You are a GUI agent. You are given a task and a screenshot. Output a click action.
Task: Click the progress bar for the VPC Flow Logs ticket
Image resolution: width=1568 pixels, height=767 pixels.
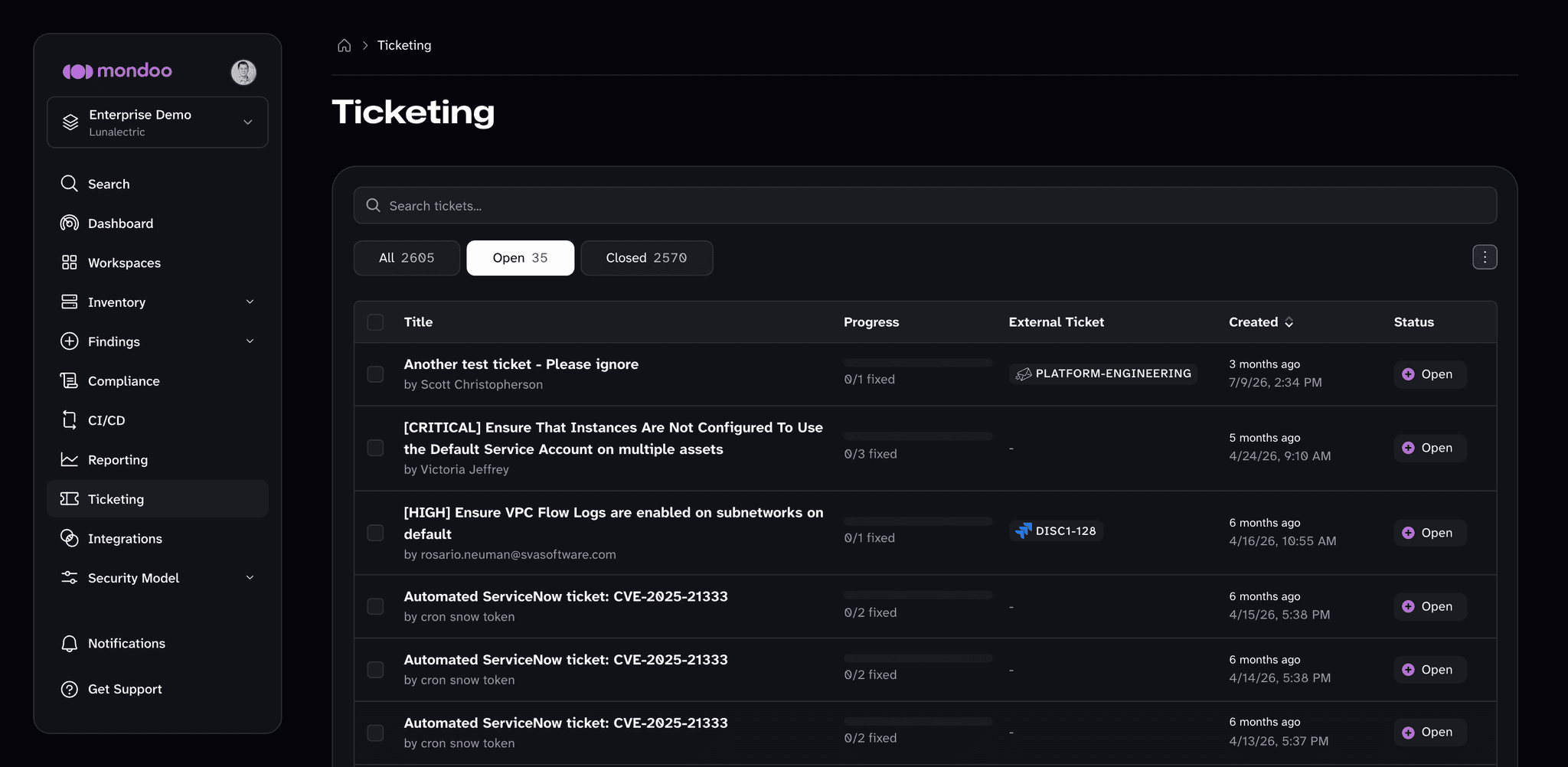coord(918,521)
